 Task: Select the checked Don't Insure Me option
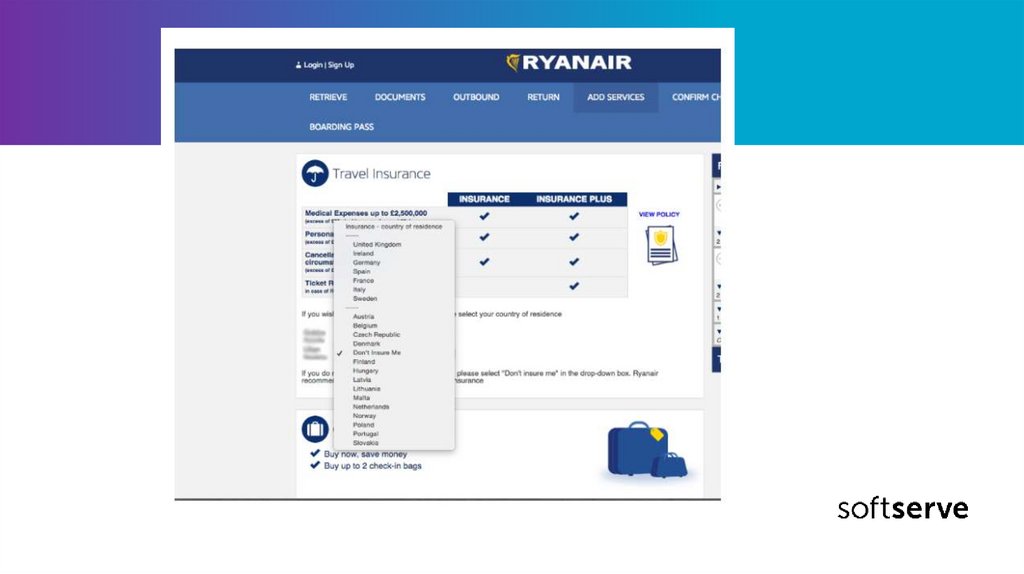click(x=377, y=353)
